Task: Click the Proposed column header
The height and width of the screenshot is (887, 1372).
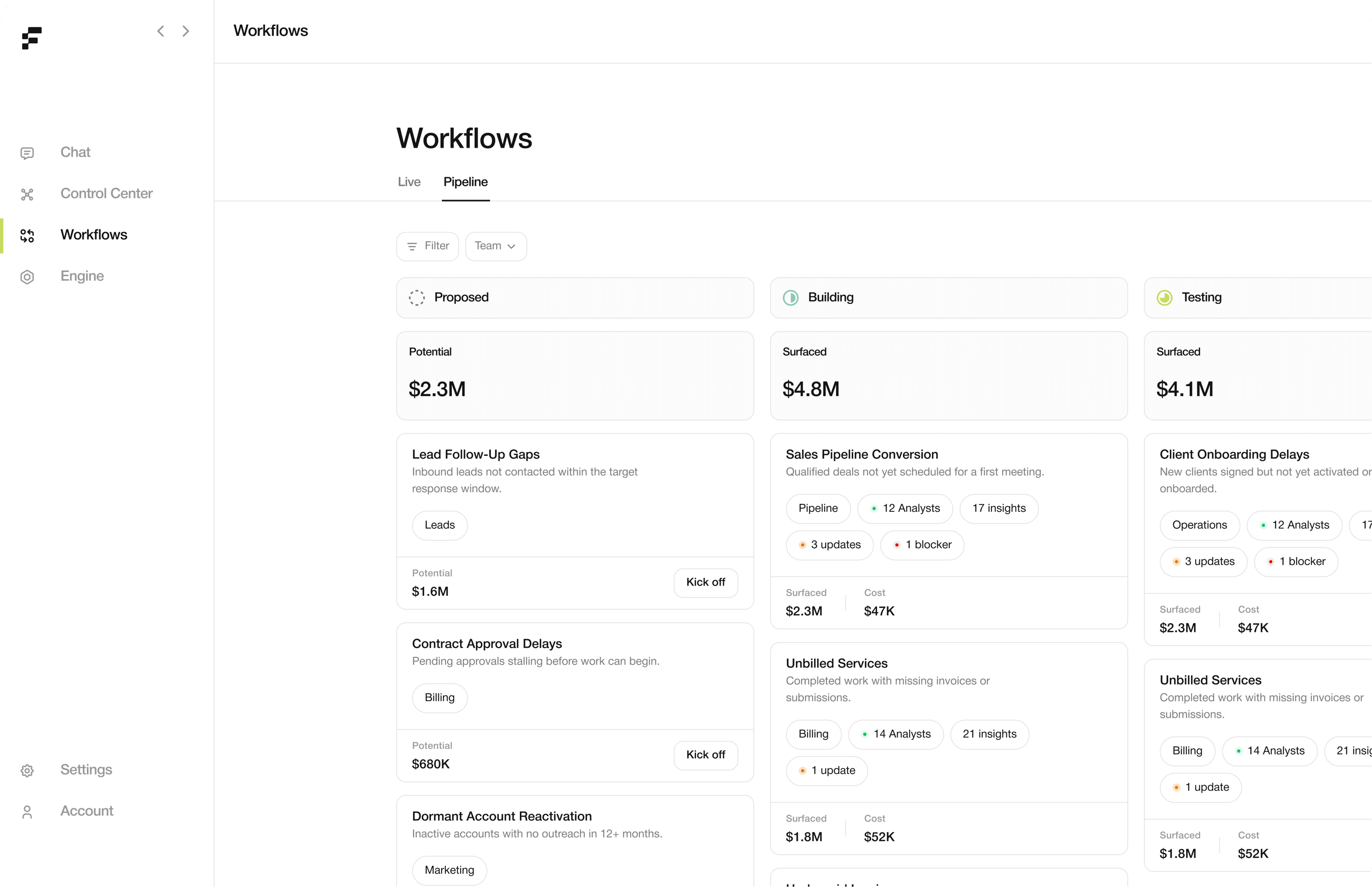Action: point(575,298)
